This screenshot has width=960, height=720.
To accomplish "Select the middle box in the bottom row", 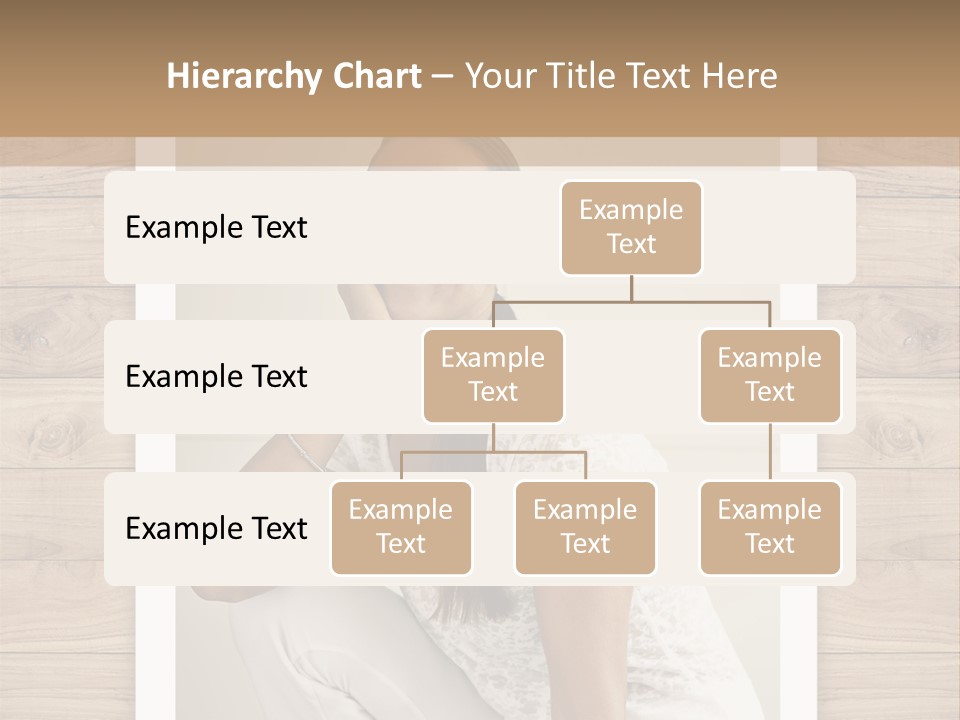I will coord(585,527).
